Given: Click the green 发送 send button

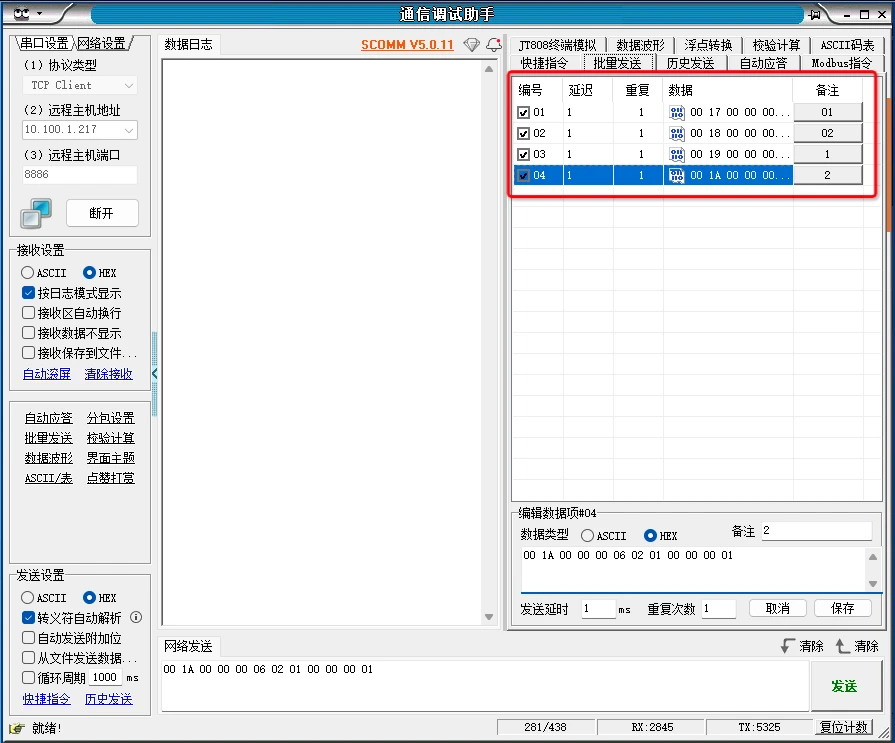Looking at the screenshot, I should click(843, 686).
